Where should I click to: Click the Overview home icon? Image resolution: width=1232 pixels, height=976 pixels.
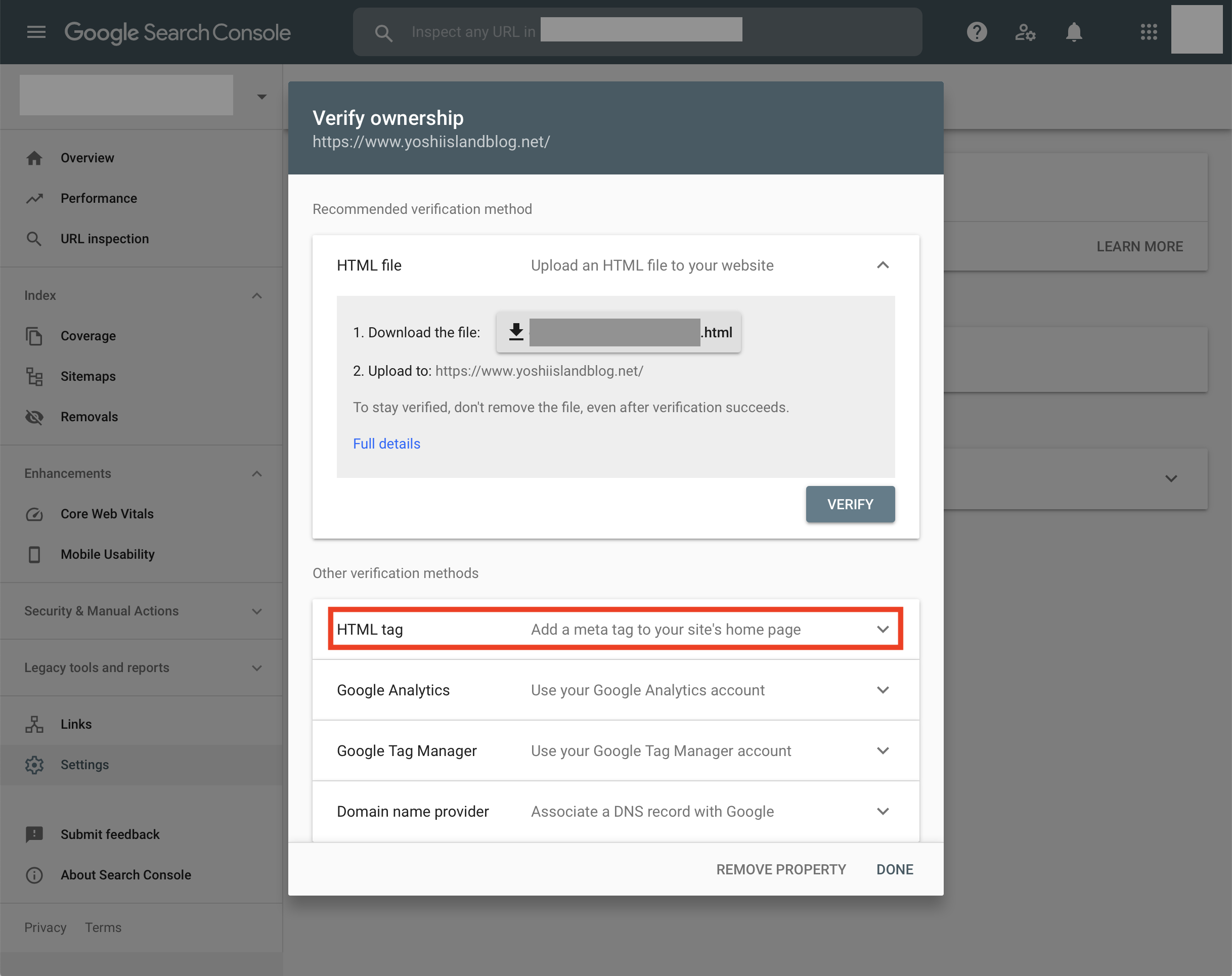[34, 158]
